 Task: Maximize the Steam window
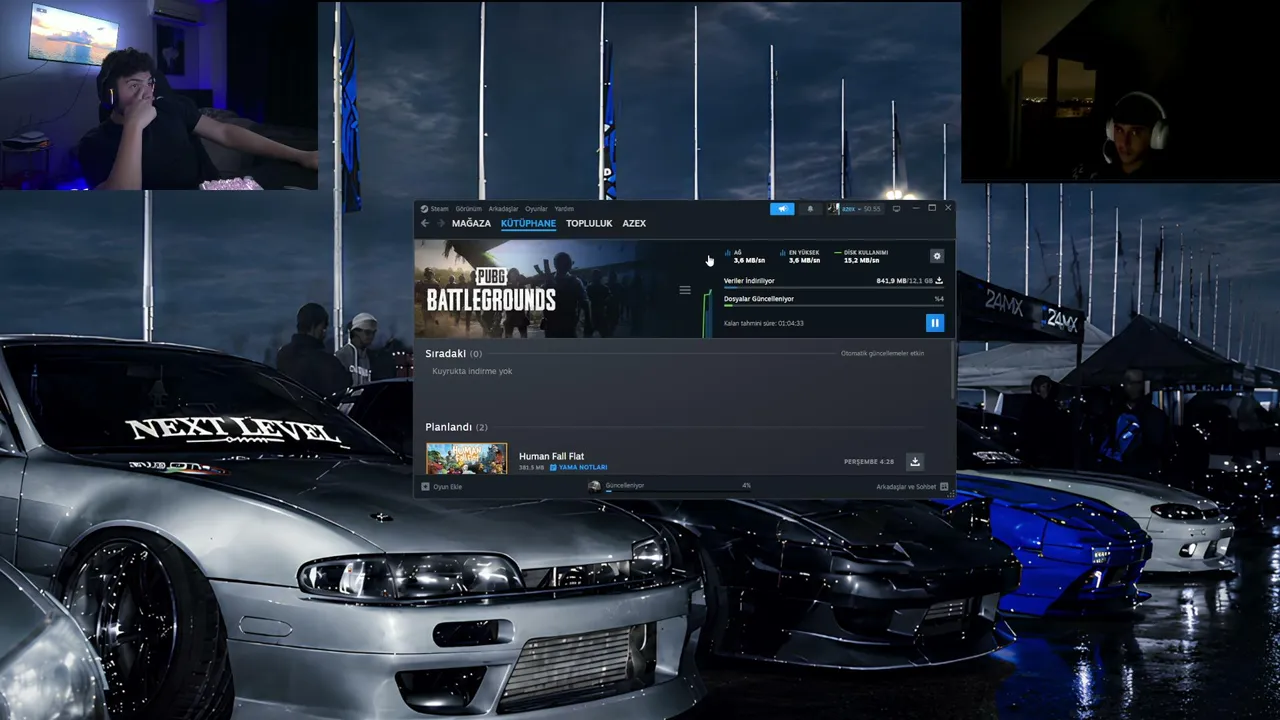932,208
